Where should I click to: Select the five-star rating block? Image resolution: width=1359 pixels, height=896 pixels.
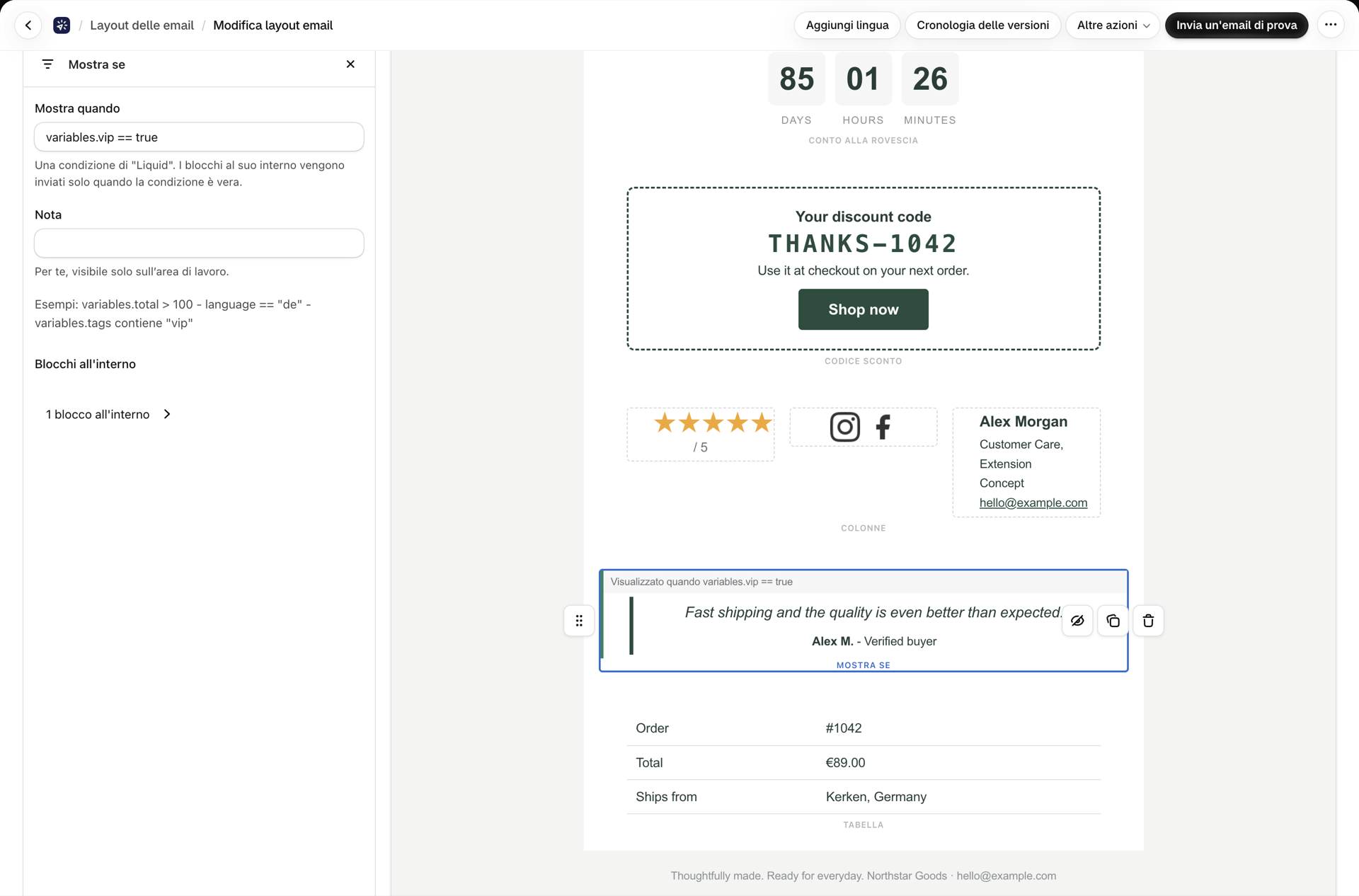tap(700, 434)
